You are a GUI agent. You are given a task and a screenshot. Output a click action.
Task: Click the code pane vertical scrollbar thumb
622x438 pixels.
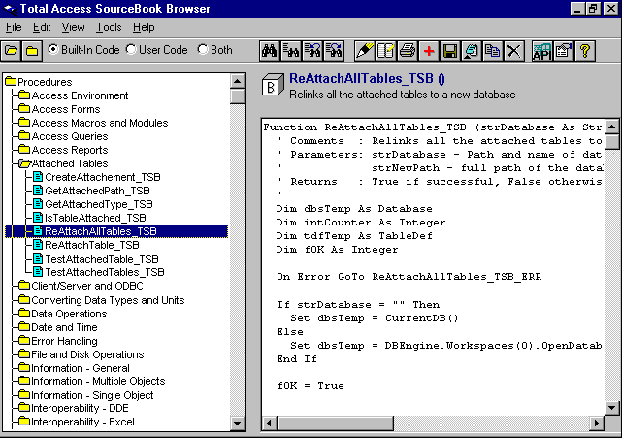(x=612, y=142)
